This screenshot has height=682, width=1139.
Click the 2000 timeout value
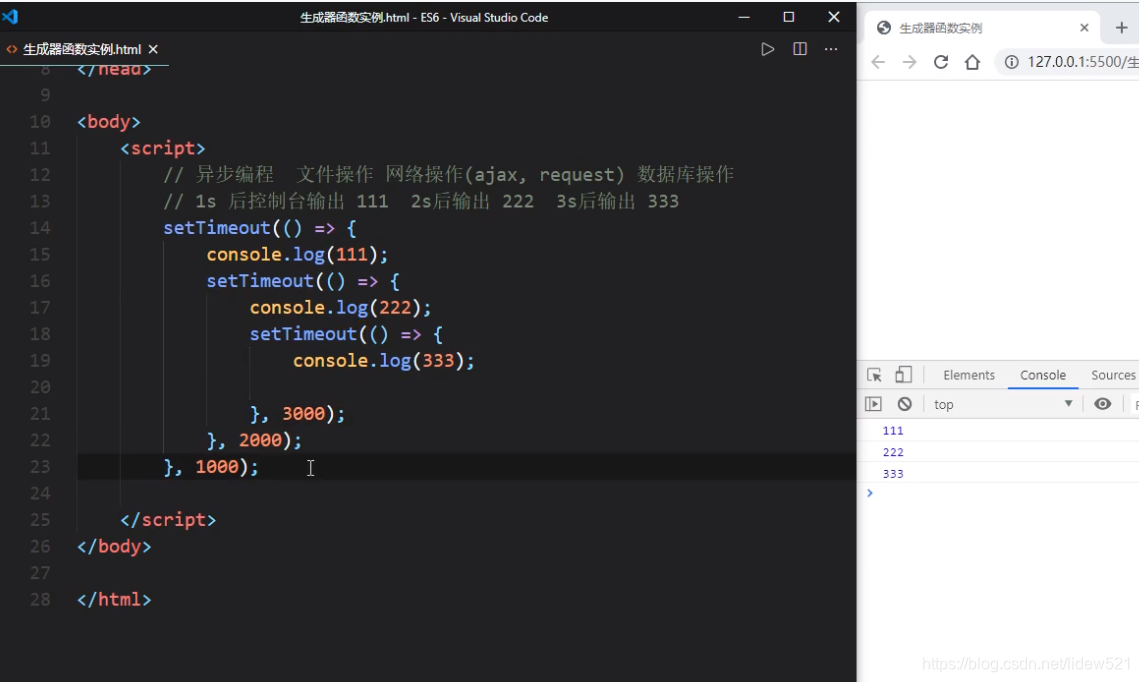click(x=260, y=440)
